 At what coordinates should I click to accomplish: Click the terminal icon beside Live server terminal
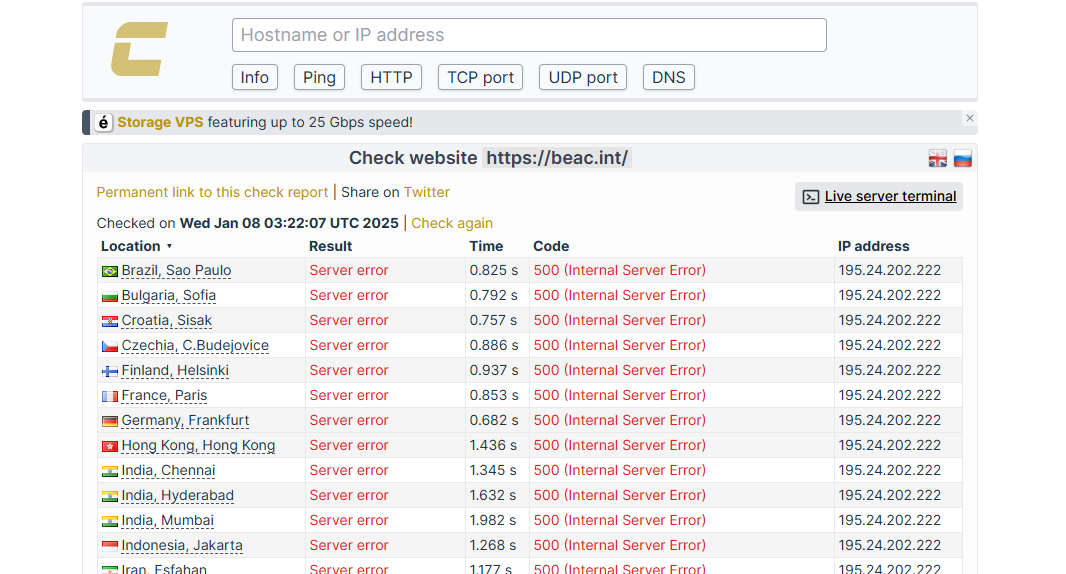click(811, 197)
